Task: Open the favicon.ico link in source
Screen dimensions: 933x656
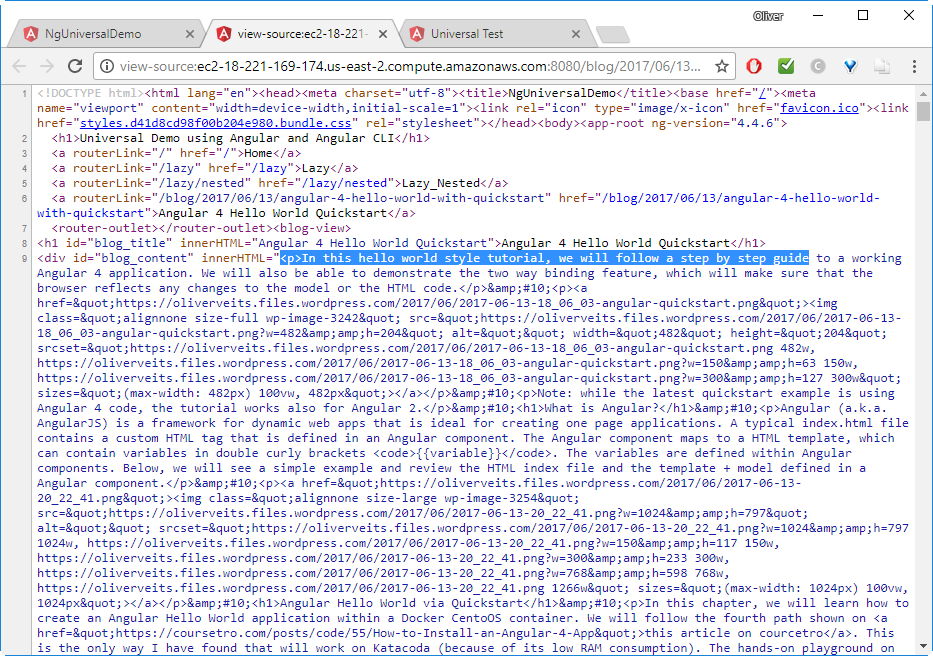Action: coord(819,108)
